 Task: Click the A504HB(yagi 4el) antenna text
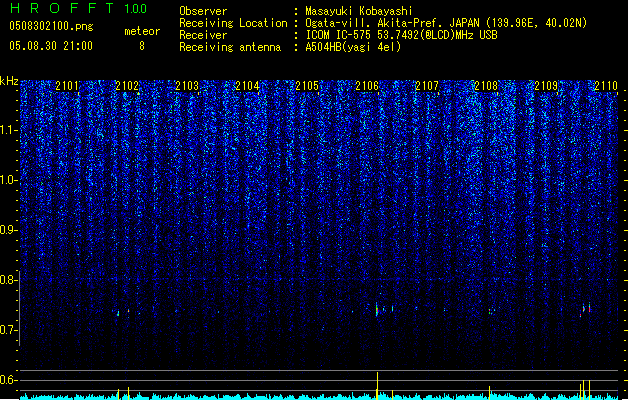coord(353,47)
